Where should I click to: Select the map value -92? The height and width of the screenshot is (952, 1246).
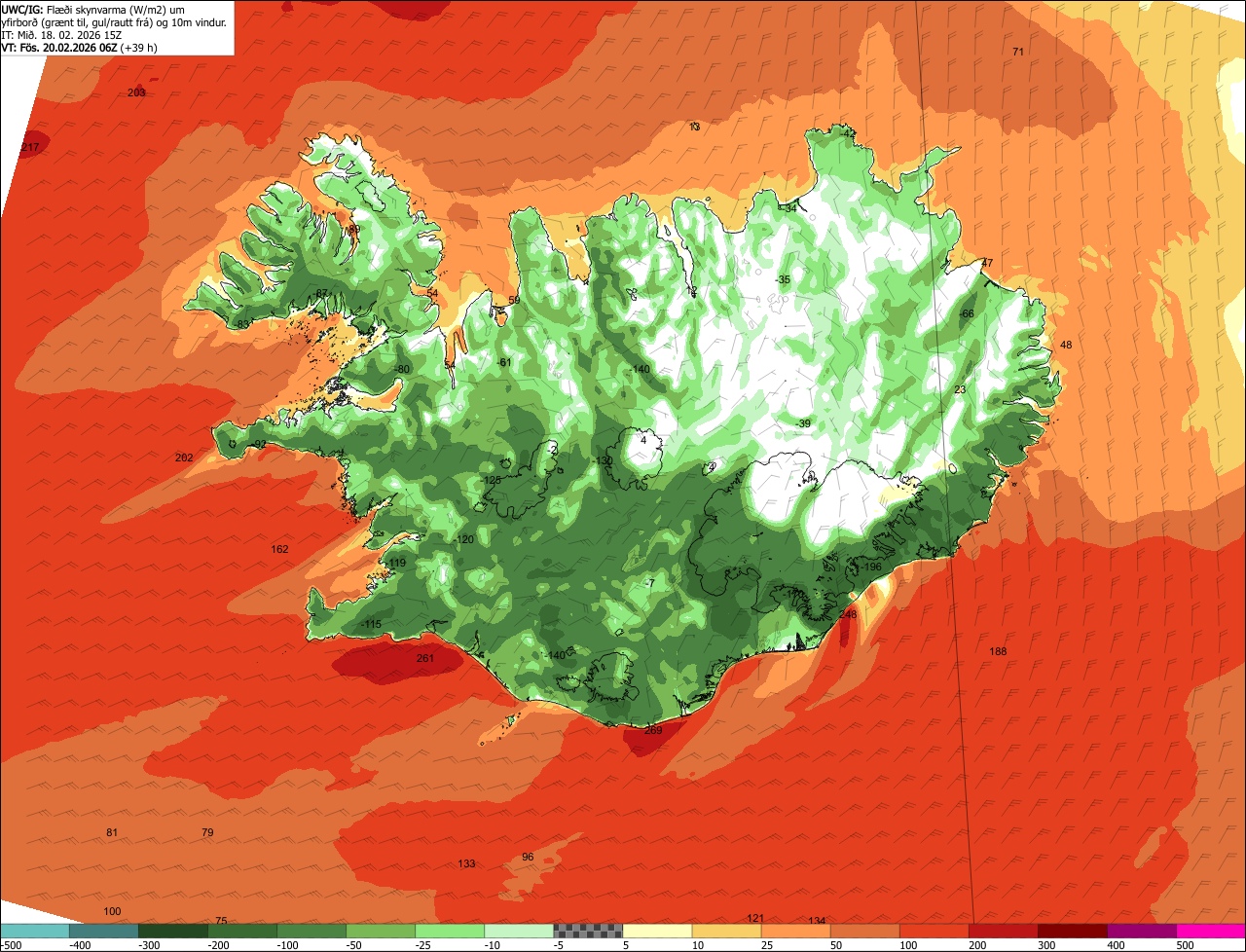258,445
